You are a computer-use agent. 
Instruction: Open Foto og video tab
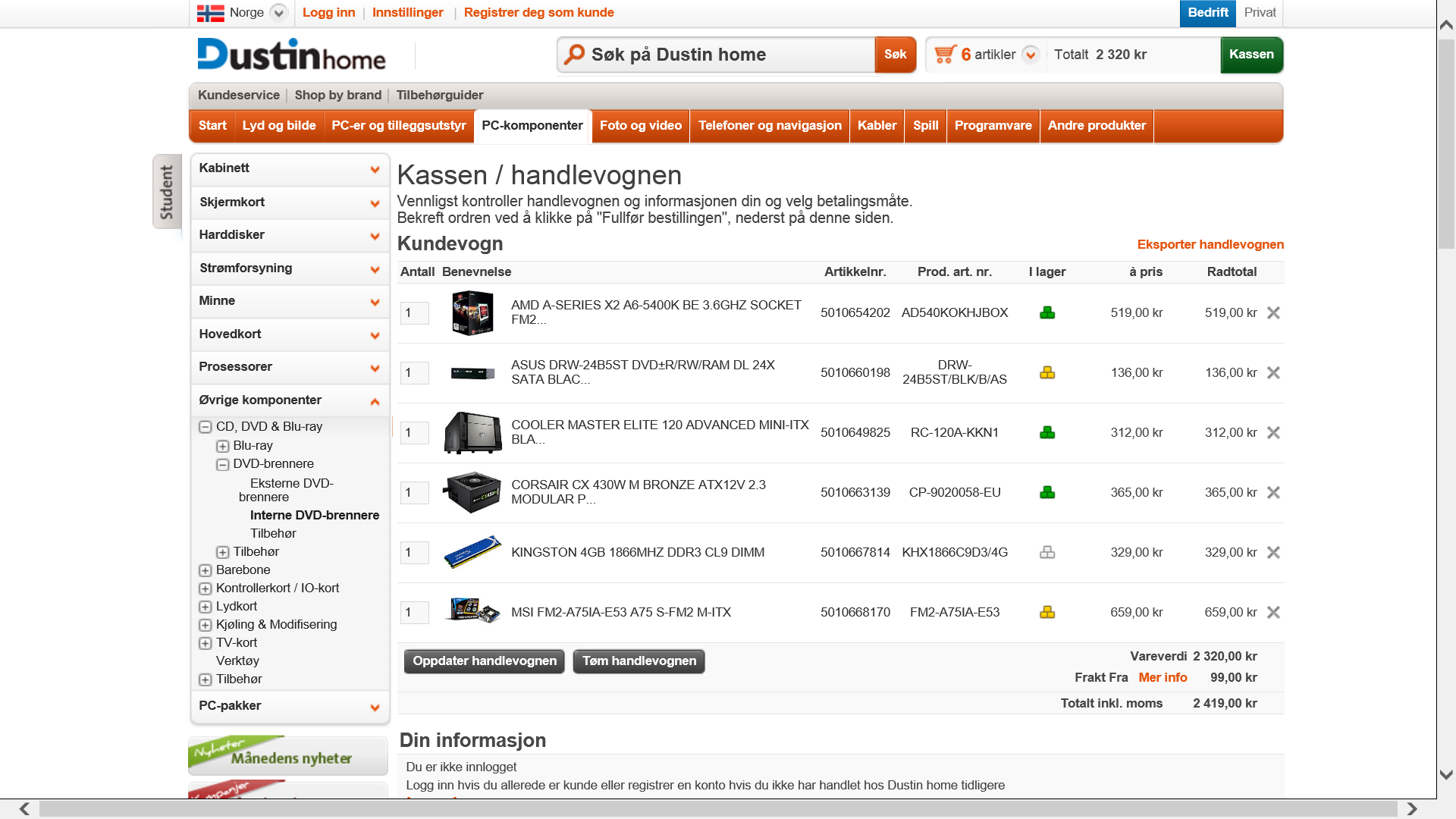[641, 126]
